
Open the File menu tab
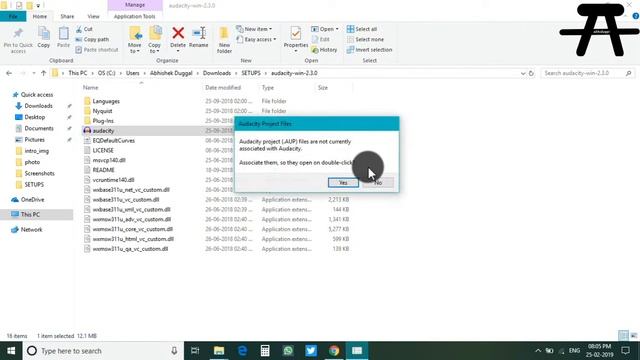13,16
